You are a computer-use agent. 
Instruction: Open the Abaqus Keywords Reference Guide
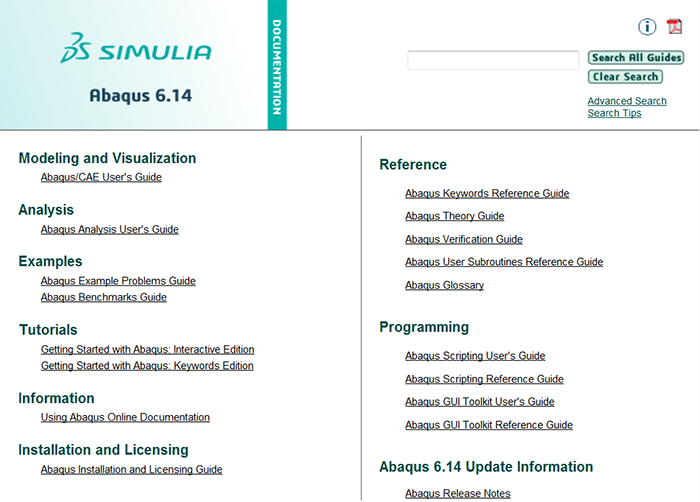click(x=487, y=193)
